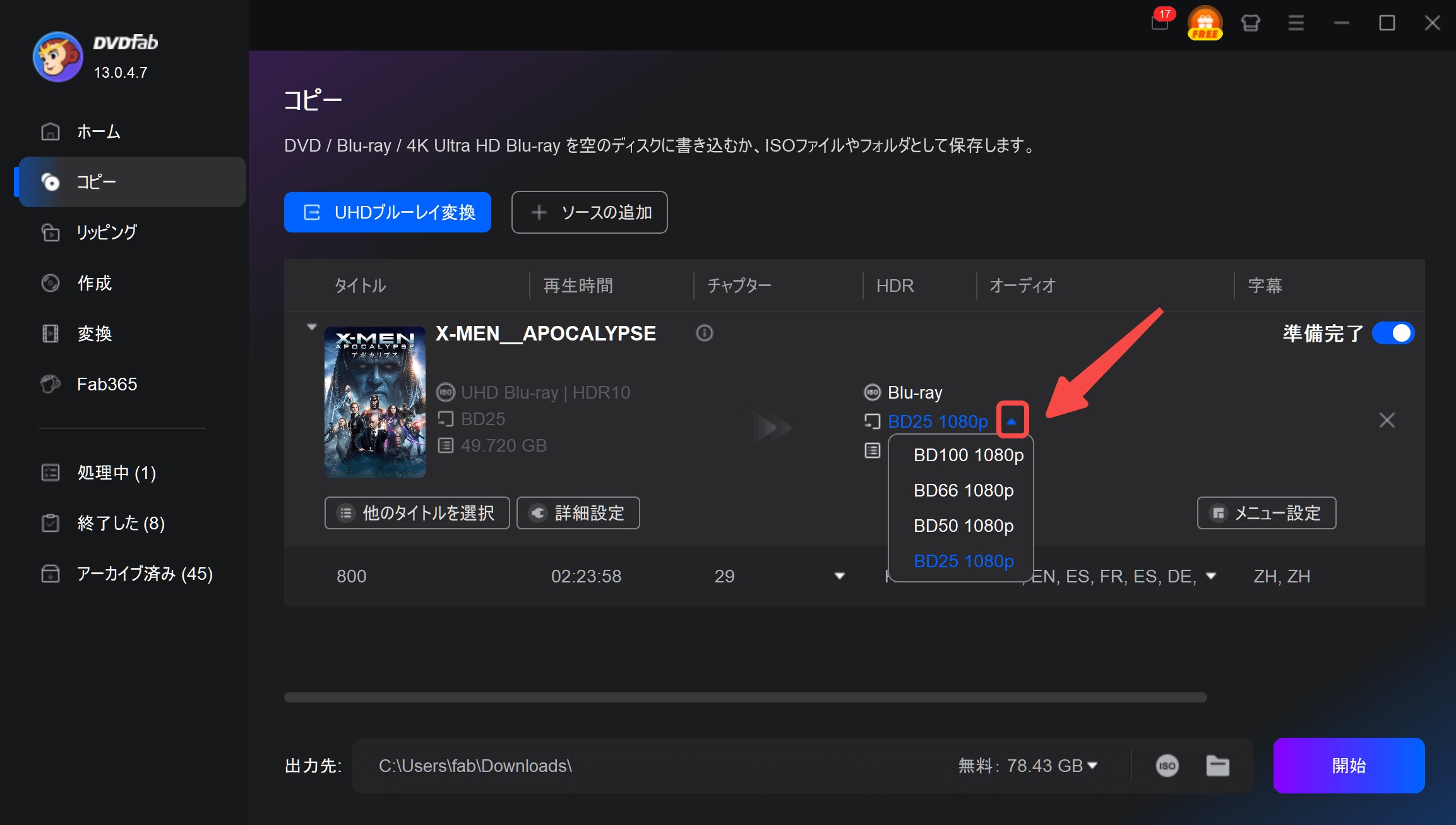Click the X-Men Apocalypse poster thumbnail
The height and width of the screenshot is (825, 1456).
(375, 402)
